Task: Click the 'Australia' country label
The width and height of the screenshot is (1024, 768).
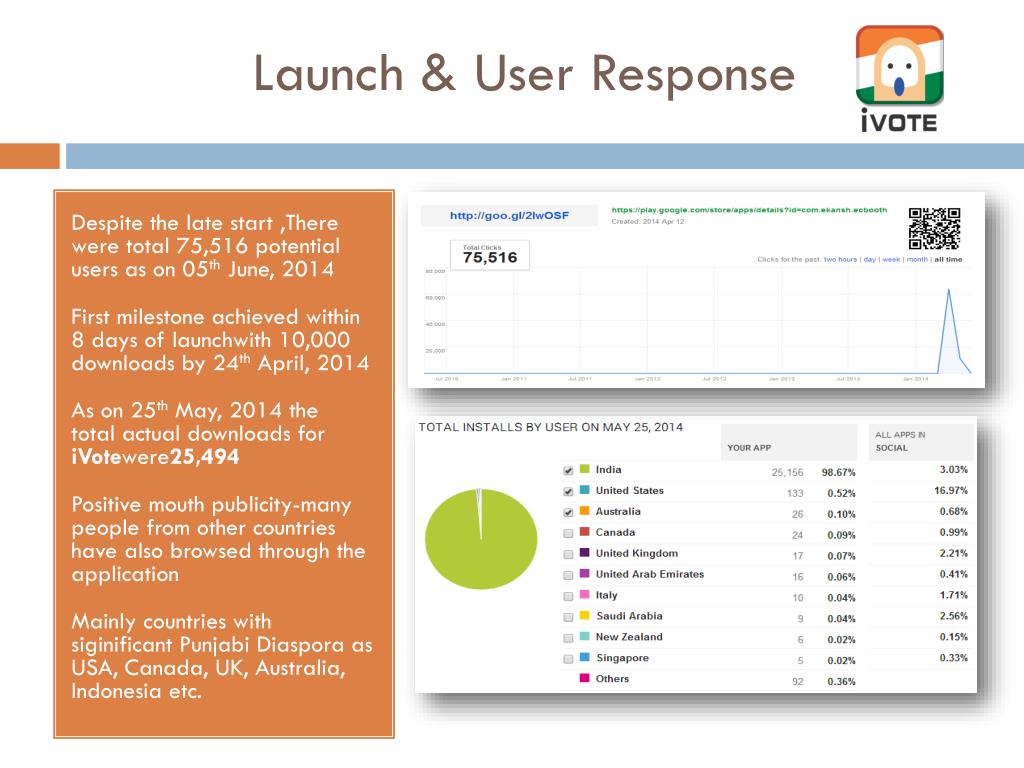Action: click(x=618, y=511)
